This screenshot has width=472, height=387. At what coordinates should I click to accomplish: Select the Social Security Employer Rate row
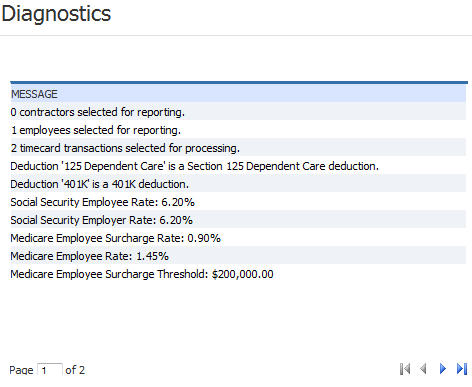(238, 220)
